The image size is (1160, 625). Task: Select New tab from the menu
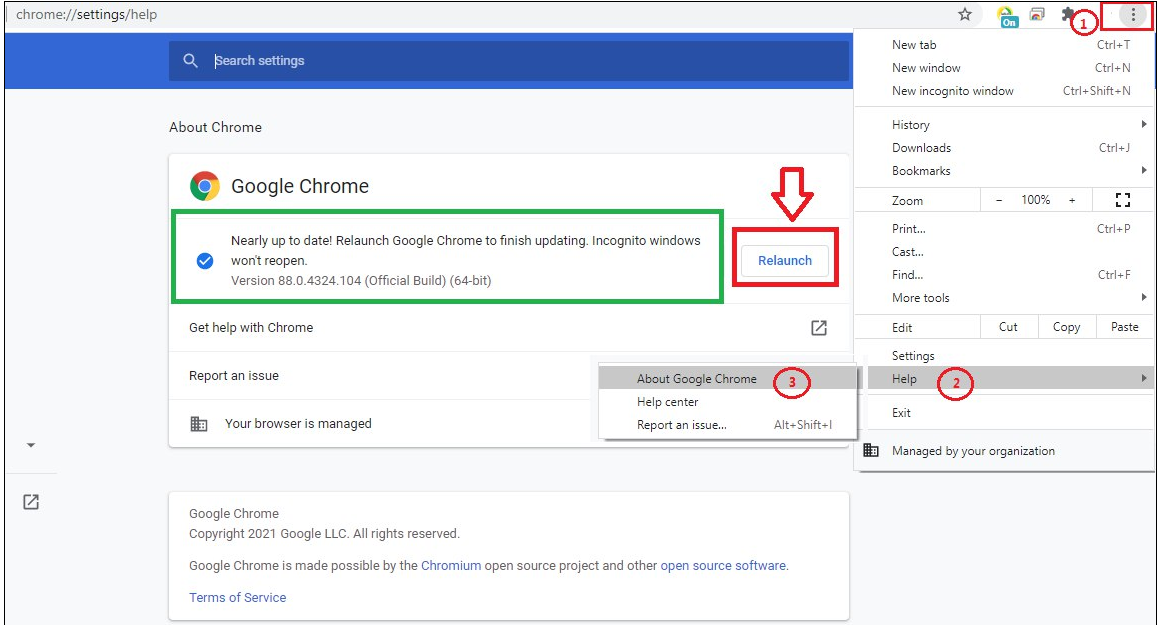(x=1005, y=44)
